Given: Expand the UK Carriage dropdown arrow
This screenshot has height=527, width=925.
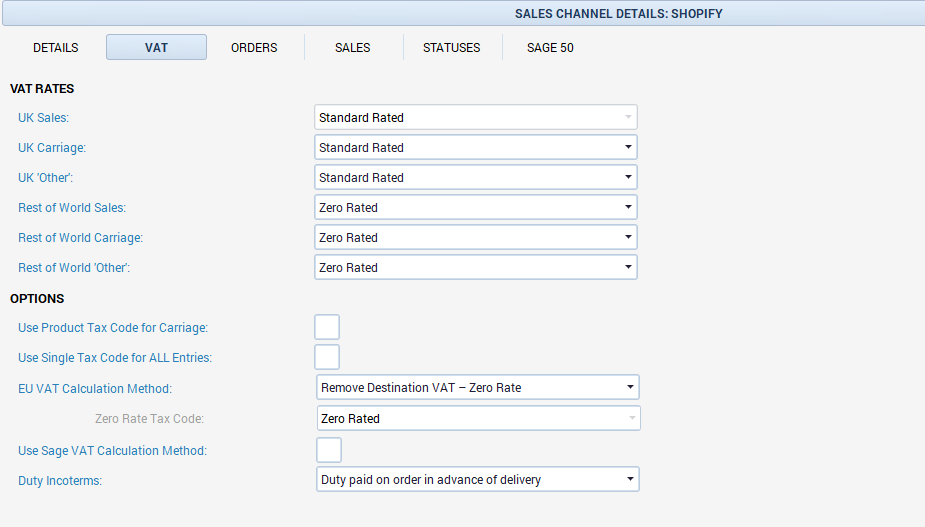Looking at the screenshot, I should pos(628,147).
